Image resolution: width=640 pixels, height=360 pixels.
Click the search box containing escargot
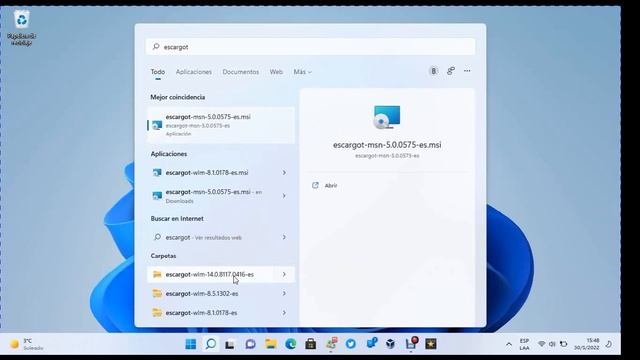[310, 47]
